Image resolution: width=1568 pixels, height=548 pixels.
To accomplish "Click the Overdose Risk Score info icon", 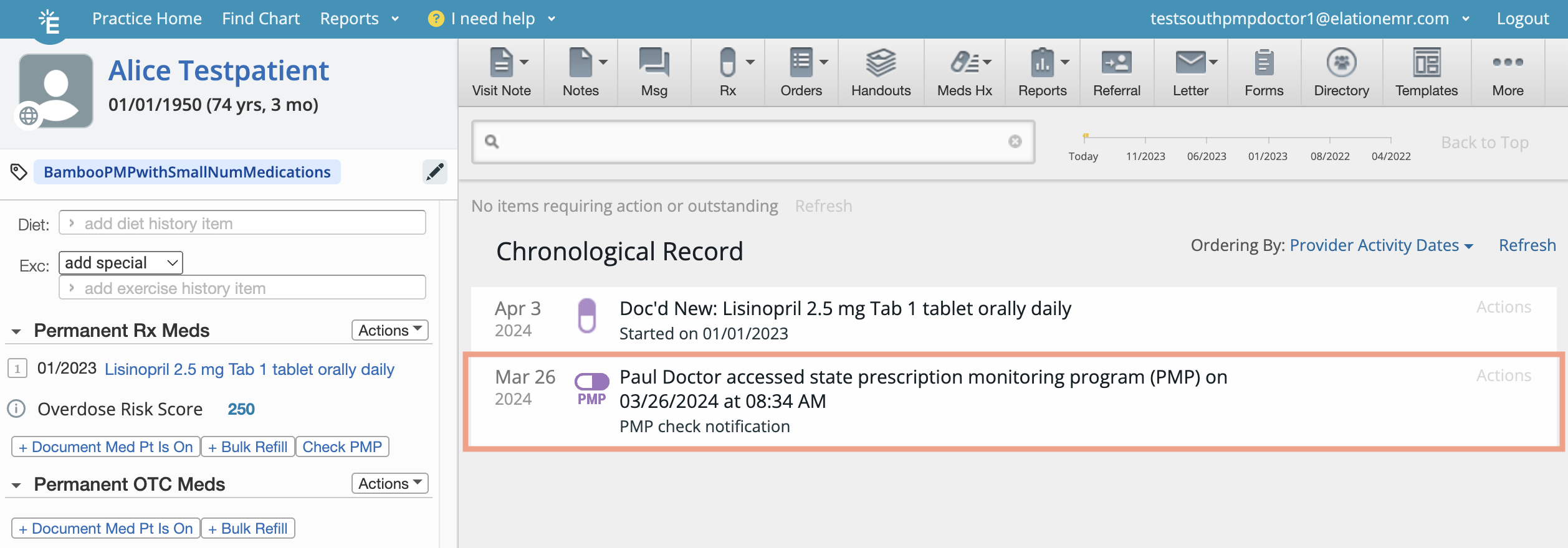I will [16, 409].
